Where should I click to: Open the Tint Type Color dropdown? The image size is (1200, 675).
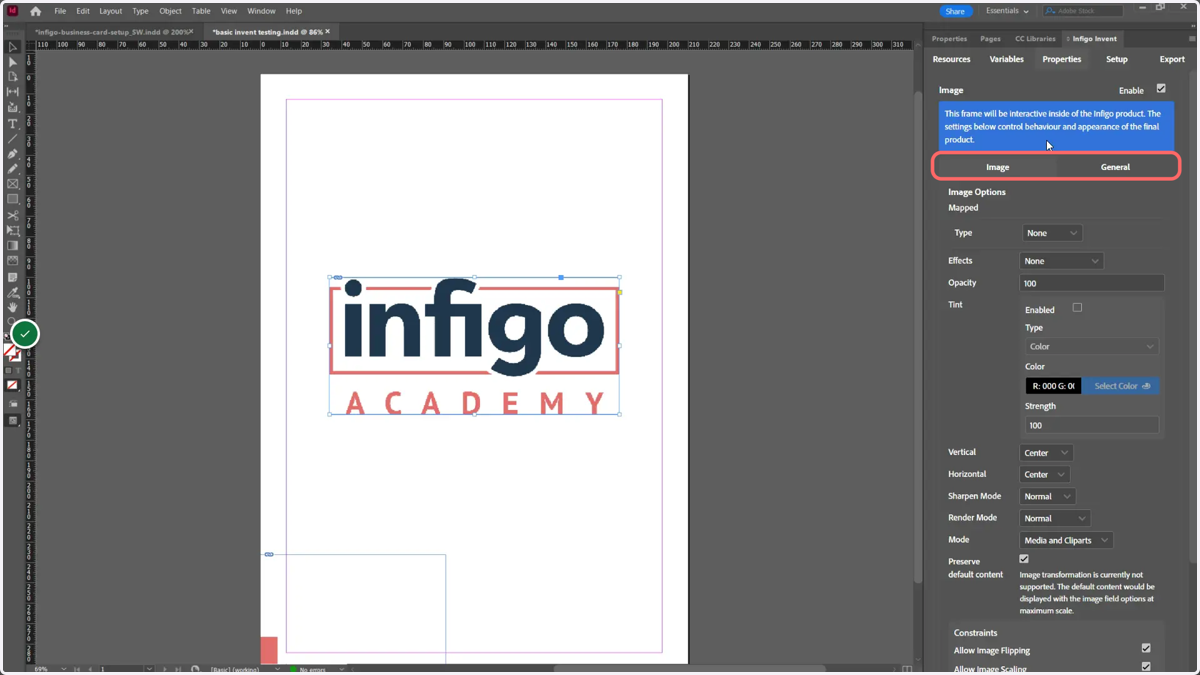pyautogui.click(x=1091, y=346)
